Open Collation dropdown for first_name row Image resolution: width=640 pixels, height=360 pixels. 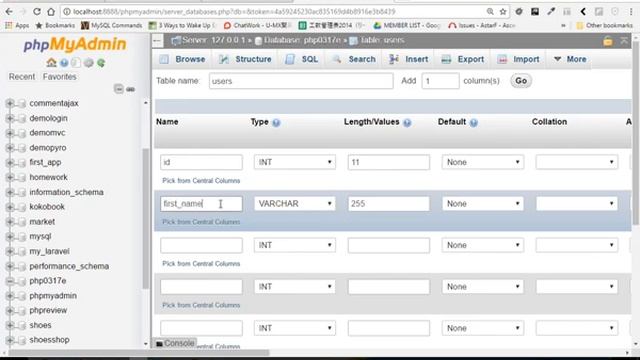coord(577,204)
